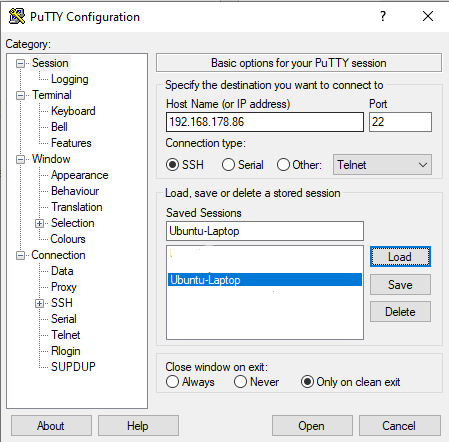Choose the Serial connection type option
Image resolution: width=449 pixels, height=442 pixels.
pos(228,165)
